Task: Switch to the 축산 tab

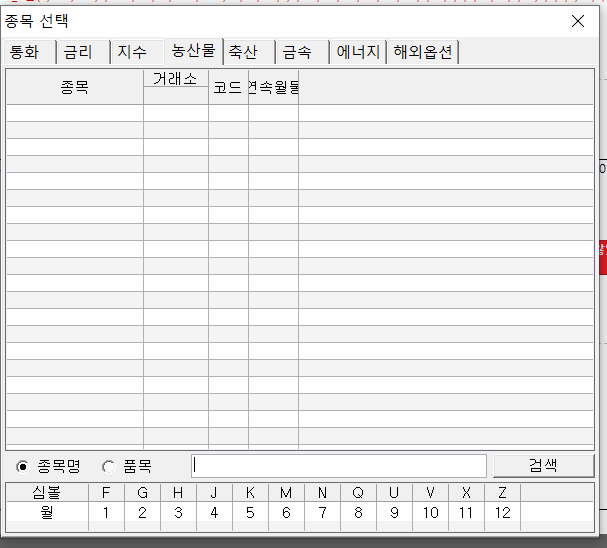Action: click(x=243, y=52)
